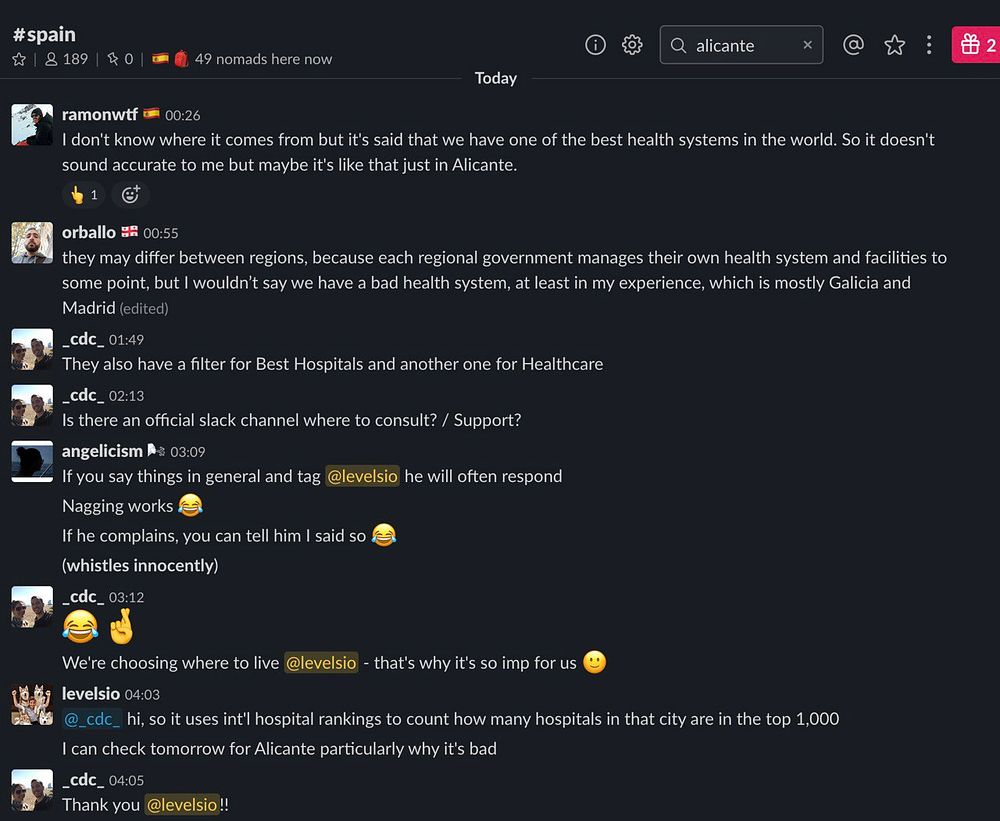Toggle pointing-up reaction on ramonwtf's message

84,195
